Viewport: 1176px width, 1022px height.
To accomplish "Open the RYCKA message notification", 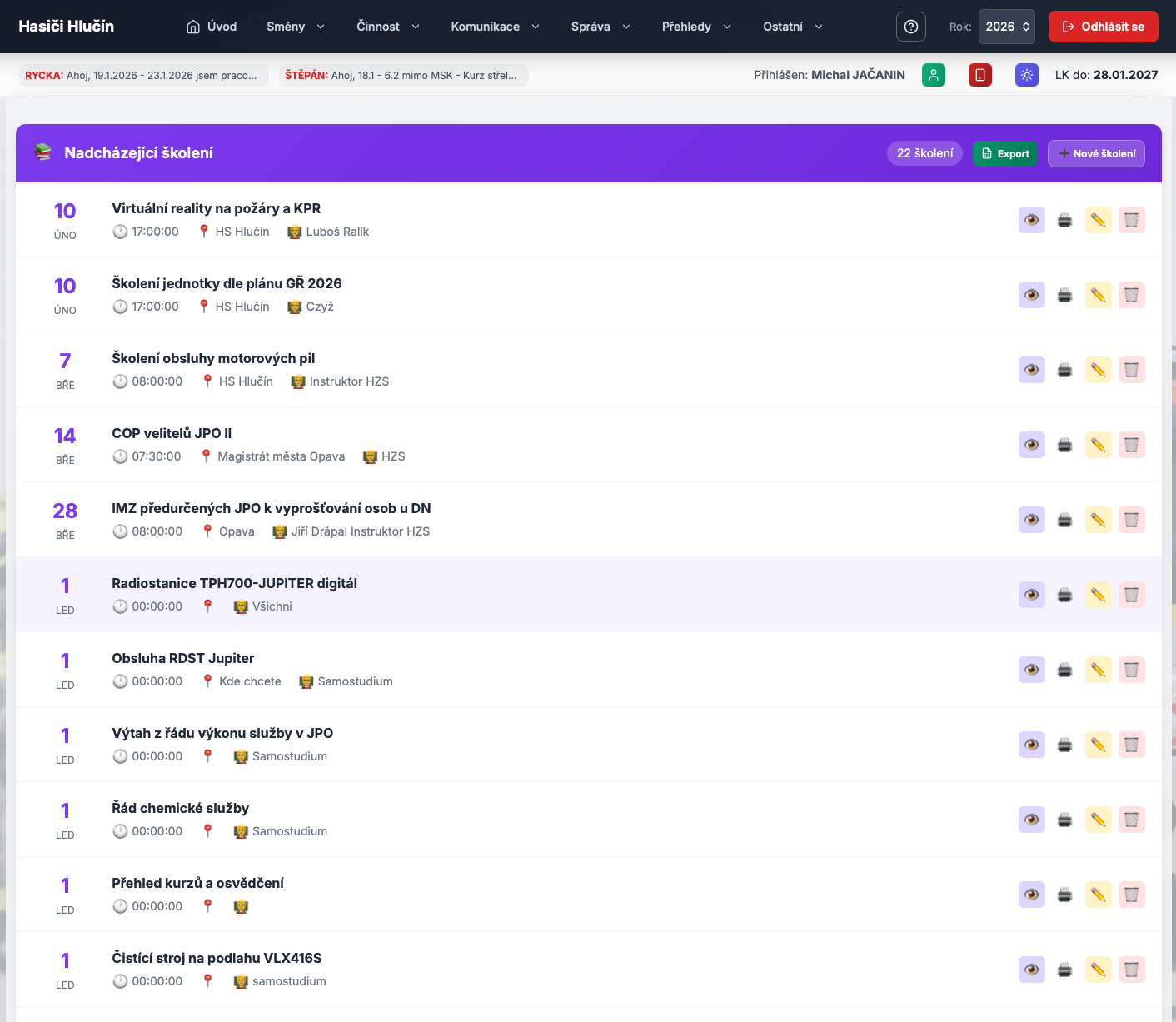I will click(143, 75).
